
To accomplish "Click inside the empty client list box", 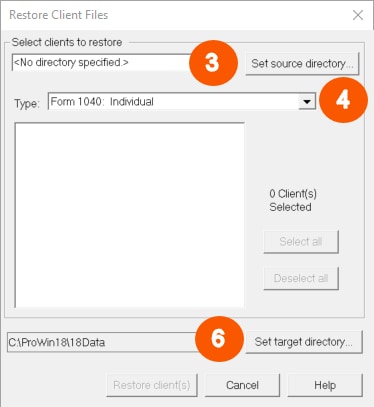I will point(130,215).
